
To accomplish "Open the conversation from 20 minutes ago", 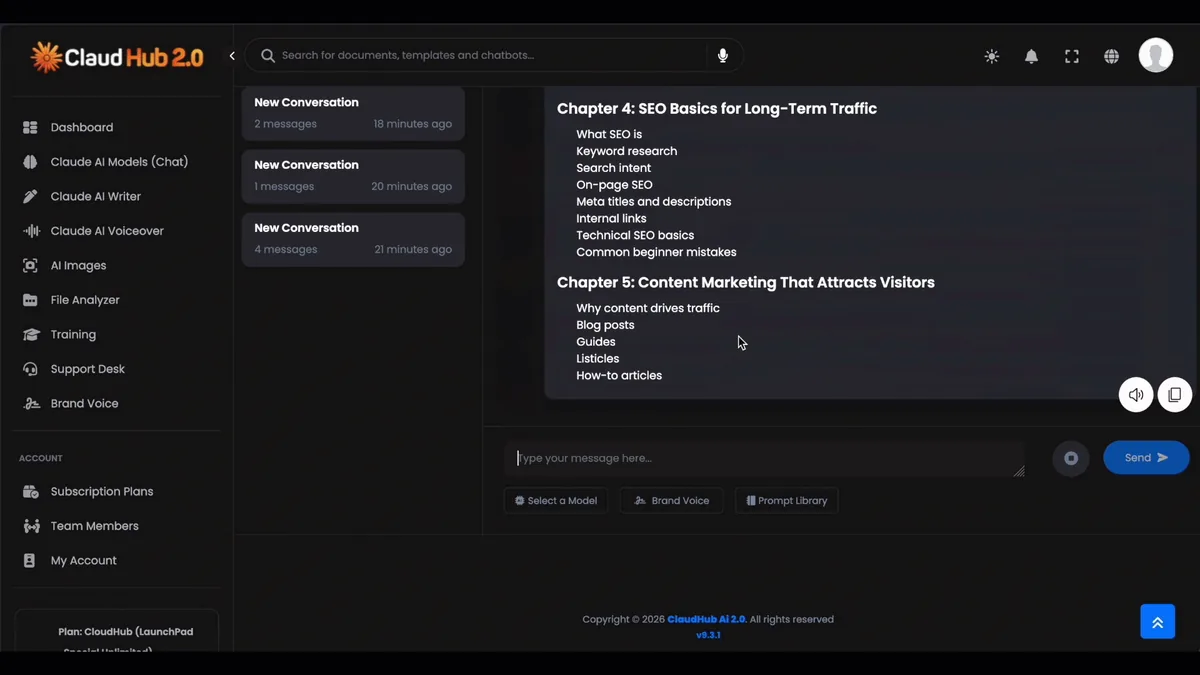I will (353, 176).
